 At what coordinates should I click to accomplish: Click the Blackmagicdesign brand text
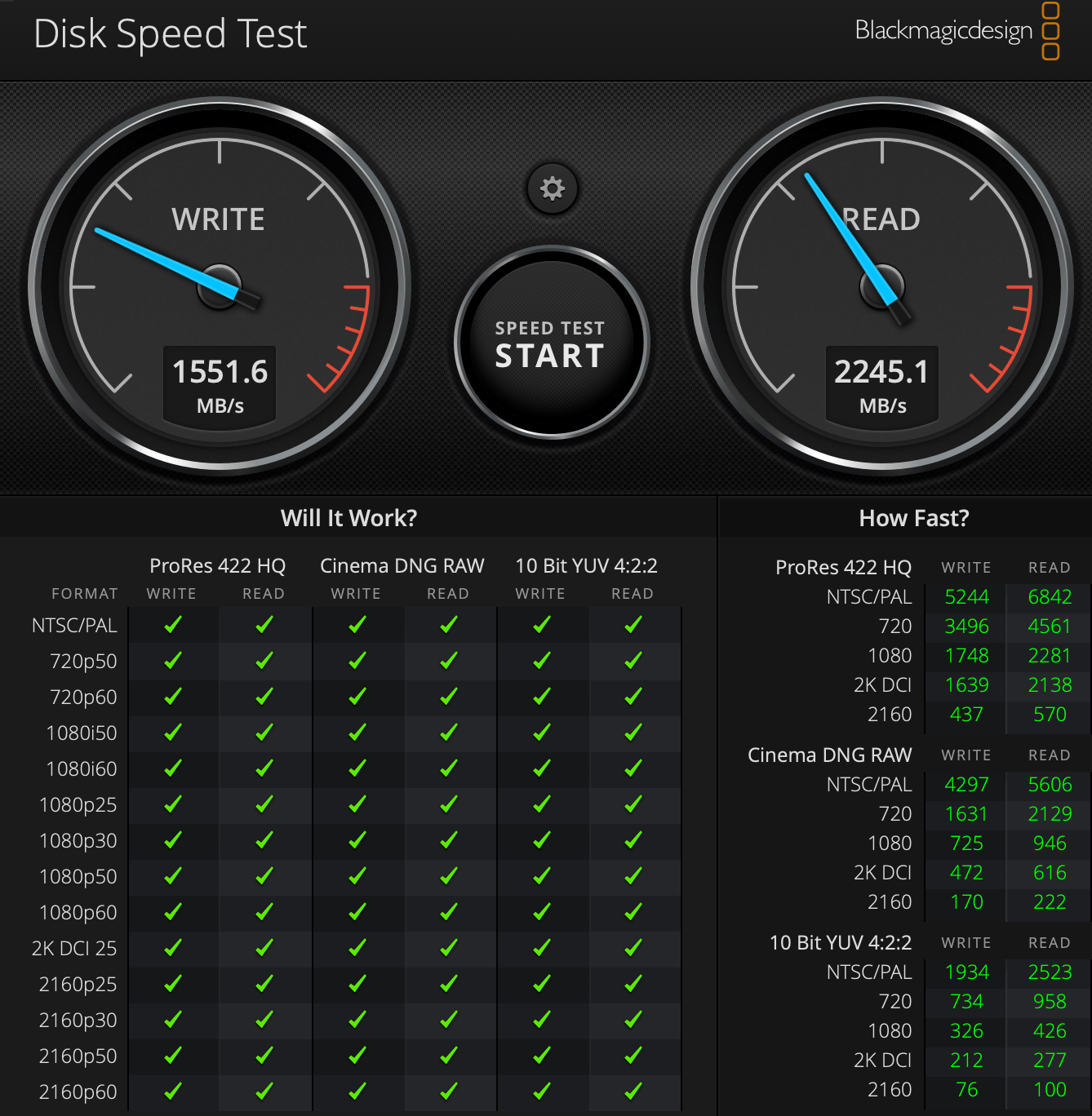pos(943,31)
